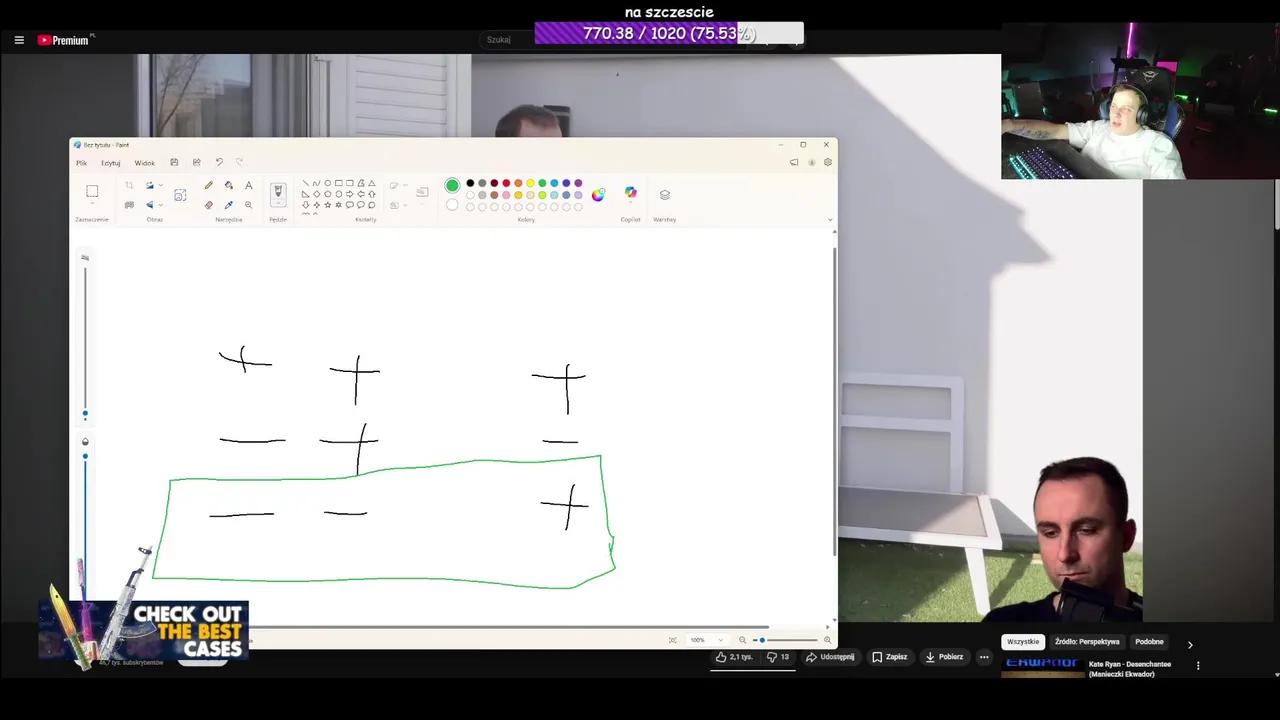The width and height of the screenshot is (1280, 720).
Task: Click the Check Out The Best Cases banner
Action: coord(143,632)
